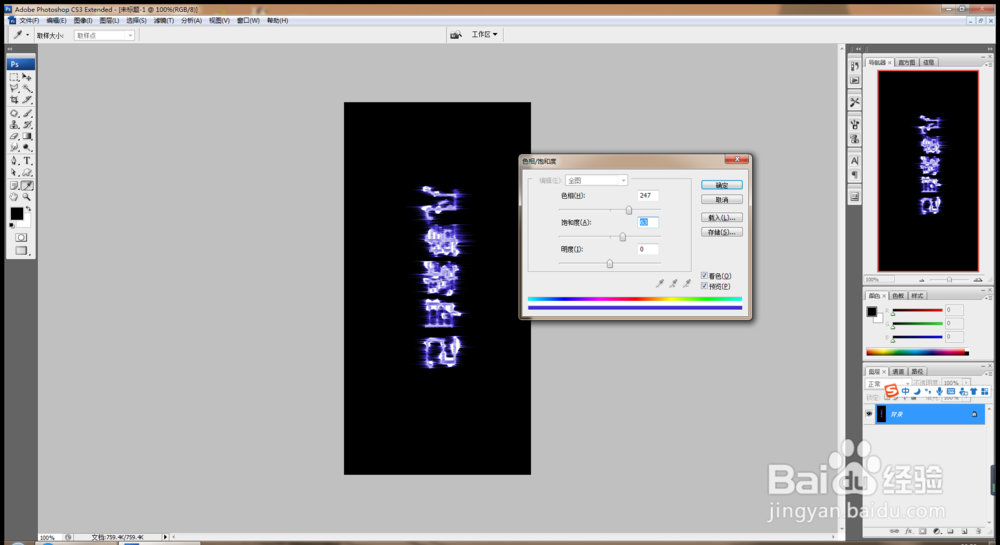Open the 取样点 sample size dropdown
The height and width of the screenshot is (545, 1000).
105,36
